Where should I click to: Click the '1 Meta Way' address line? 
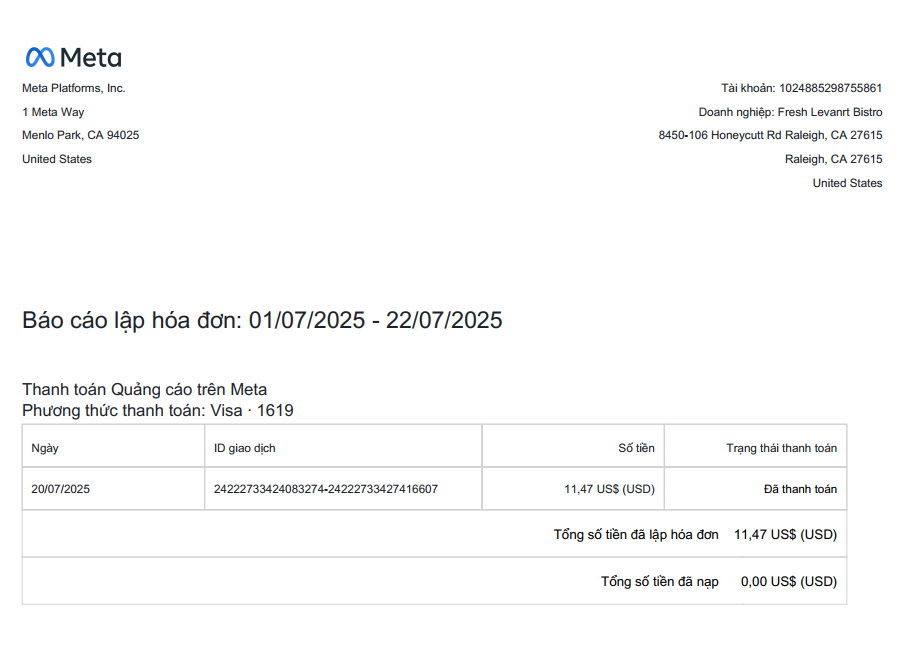pos(53,112)
